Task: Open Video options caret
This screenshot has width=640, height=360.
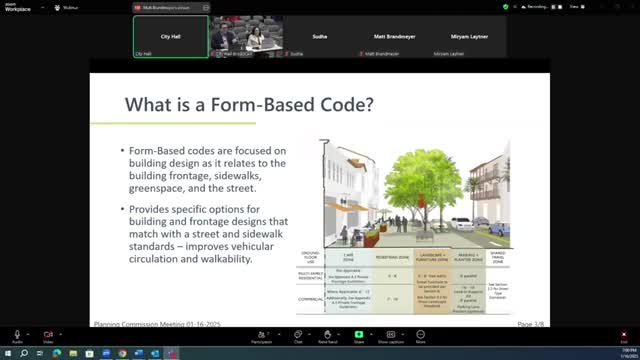Action: (x=60, y=334)
